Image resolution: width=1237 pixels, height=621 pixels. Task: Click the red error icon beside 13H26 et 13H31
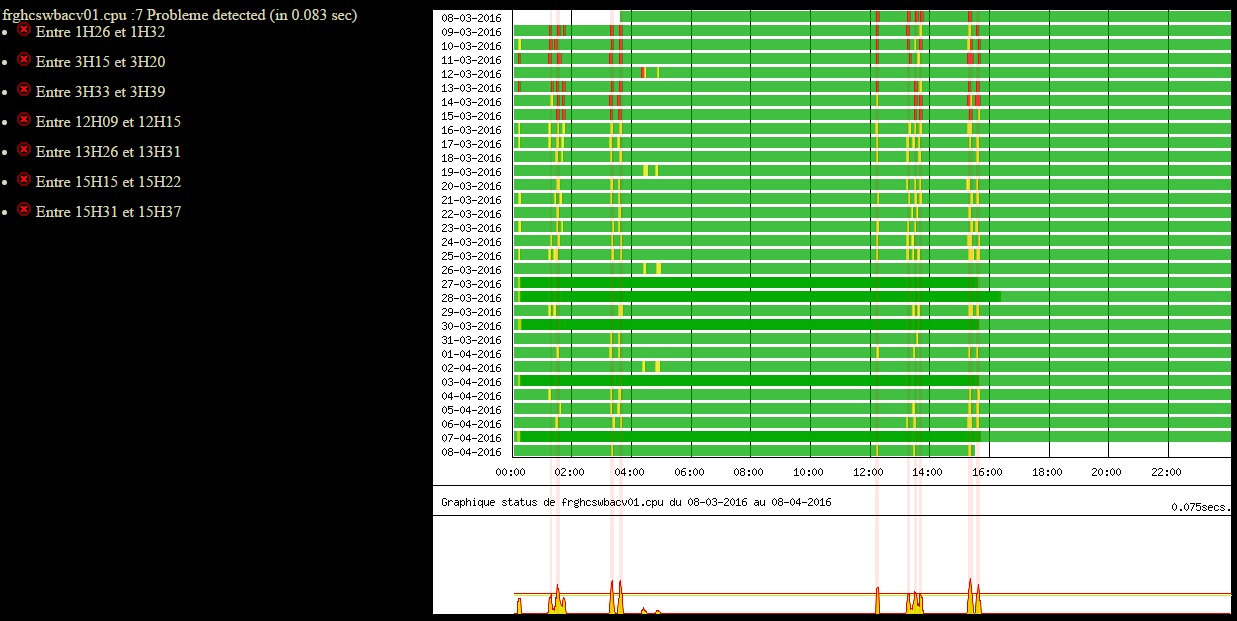point(25,150)
